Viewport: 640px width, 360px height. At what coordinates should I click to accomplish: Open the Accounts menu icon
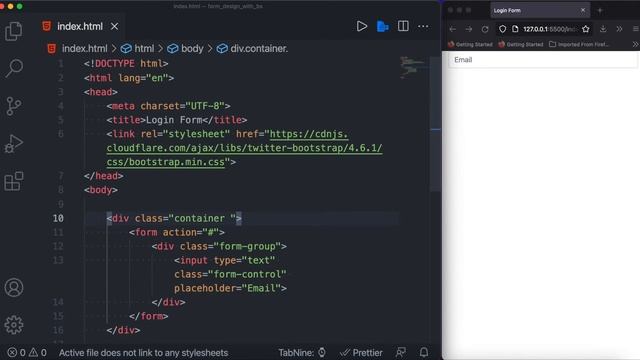pyautogui.click(x=14, y=287)
